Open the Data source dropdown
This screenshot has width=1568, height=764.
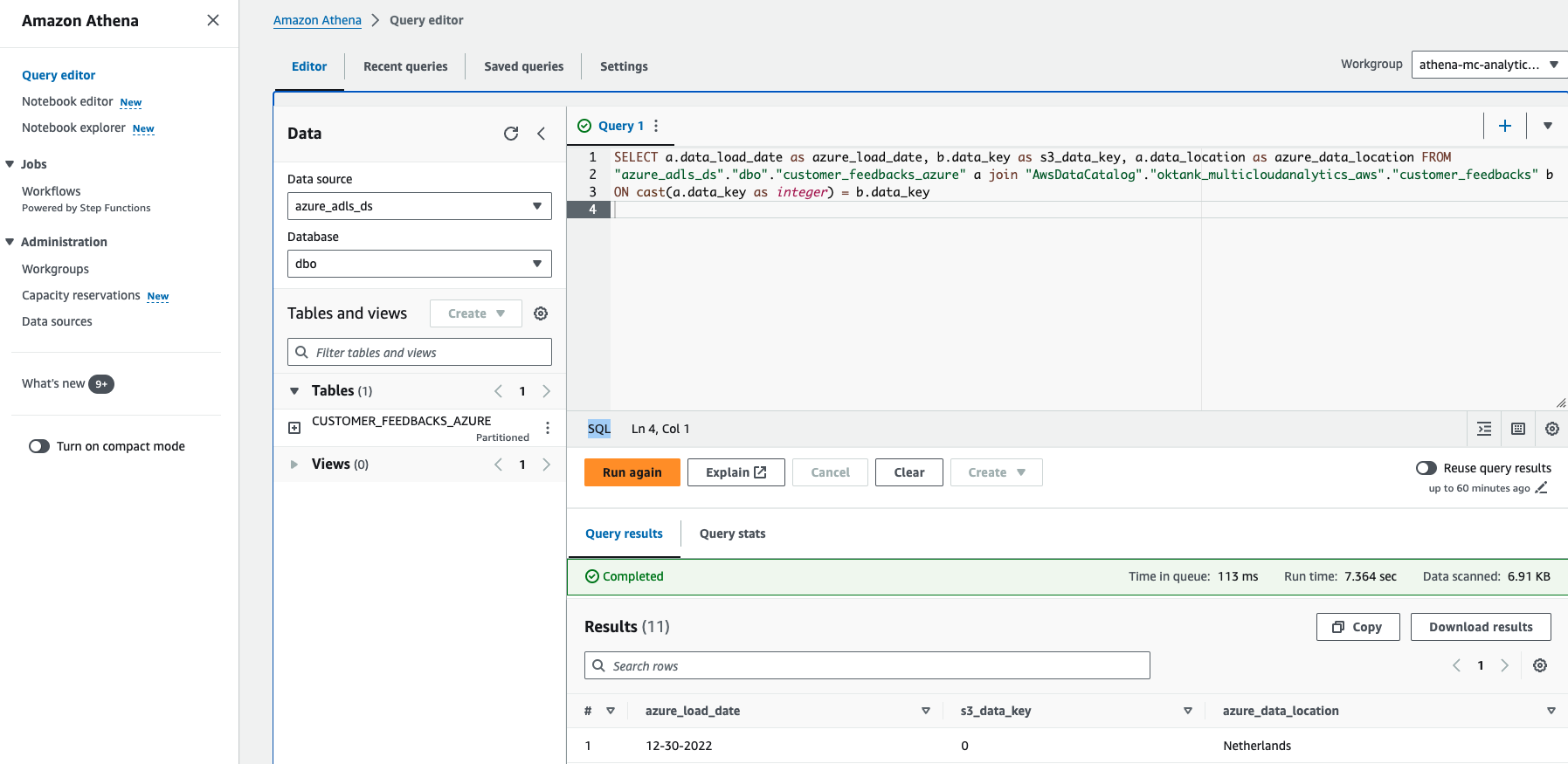point(419,206)
